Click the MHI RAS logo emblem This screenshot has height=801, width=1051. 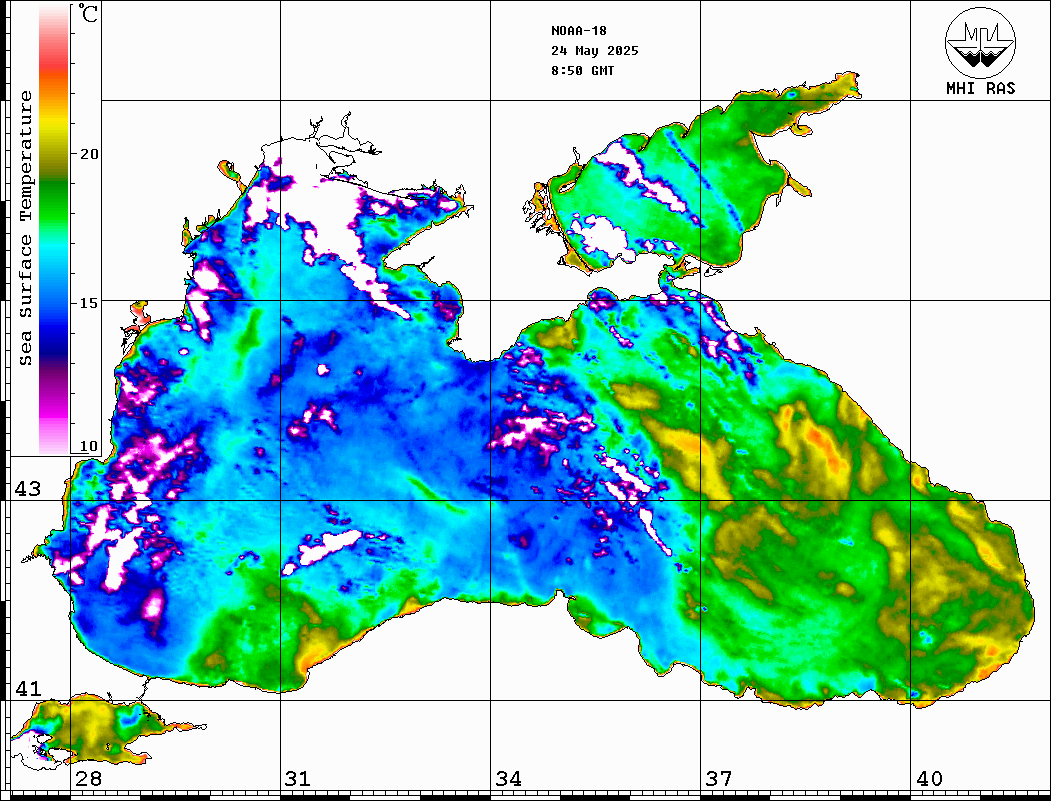980,42
